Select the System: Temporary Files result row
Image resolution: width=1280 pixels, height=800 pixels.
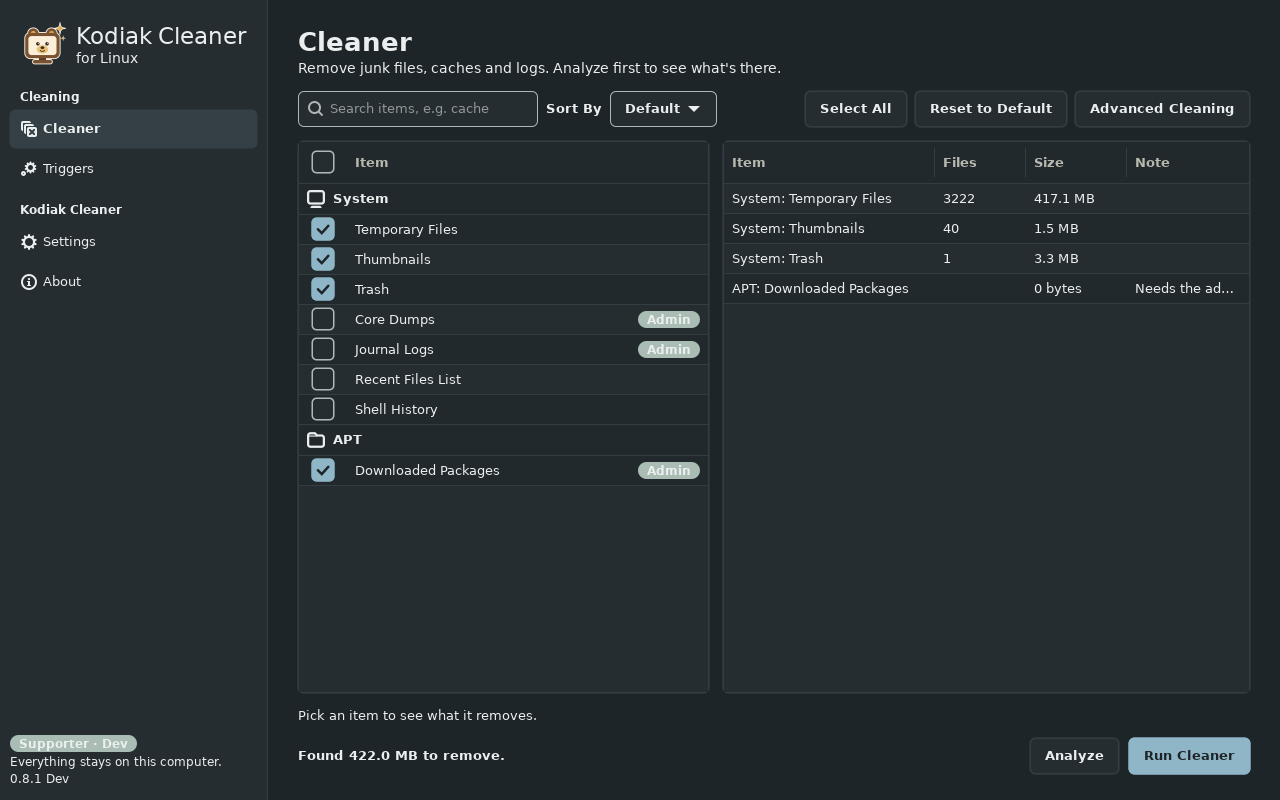point(986,199)
